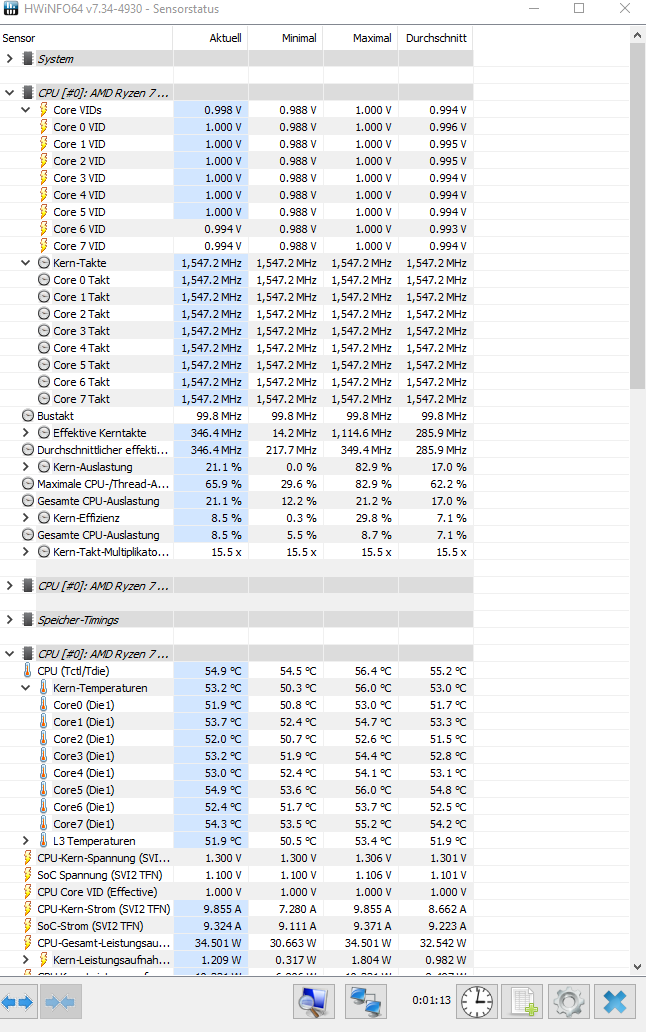Click lightning icon beside Core 7 VID
Screen dimensions: 646x1032
click(x=43, y=245)
